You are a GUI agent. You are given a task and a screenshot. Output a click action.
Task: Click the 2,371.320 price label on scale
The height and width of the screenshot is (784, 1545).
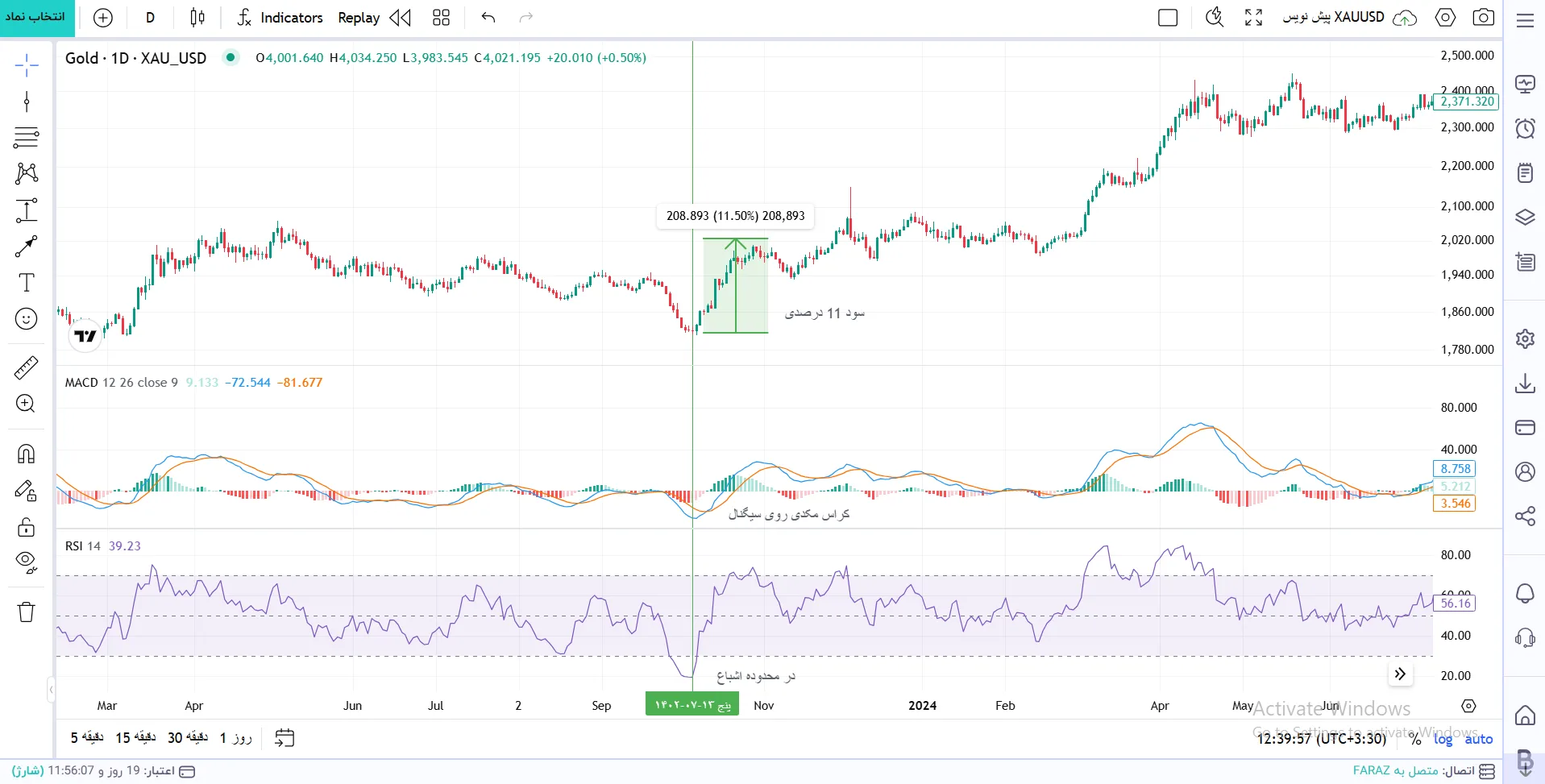click(x=1467, y=102)
